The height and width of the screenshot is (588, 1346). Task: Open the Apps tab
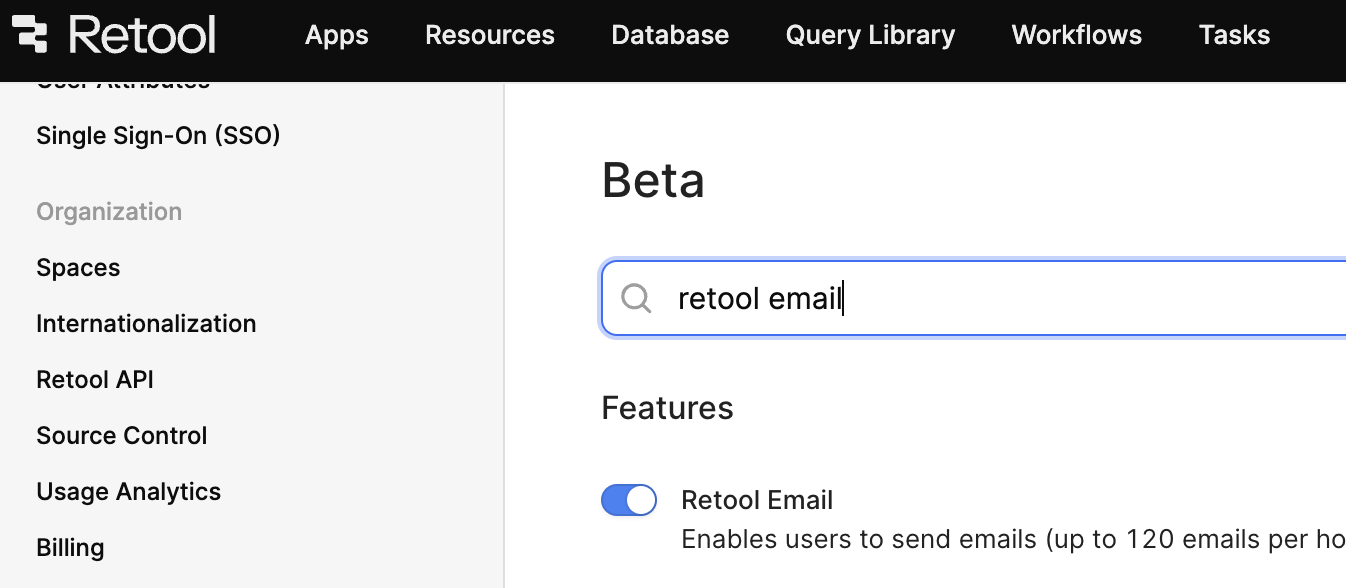click(x=337, y=35)
